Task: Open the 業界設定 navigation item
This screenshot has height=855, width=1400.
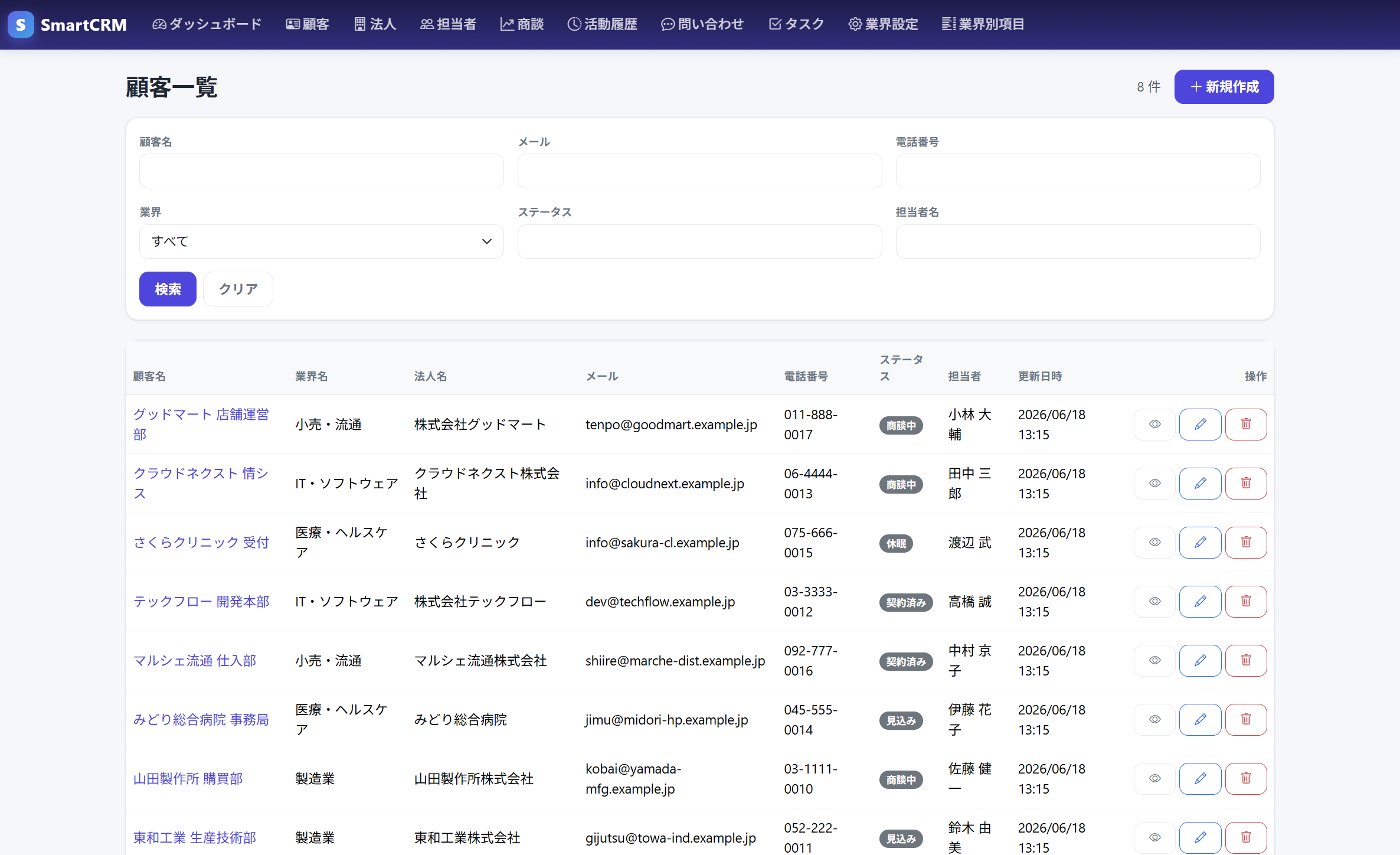Action: click(883, 24)
